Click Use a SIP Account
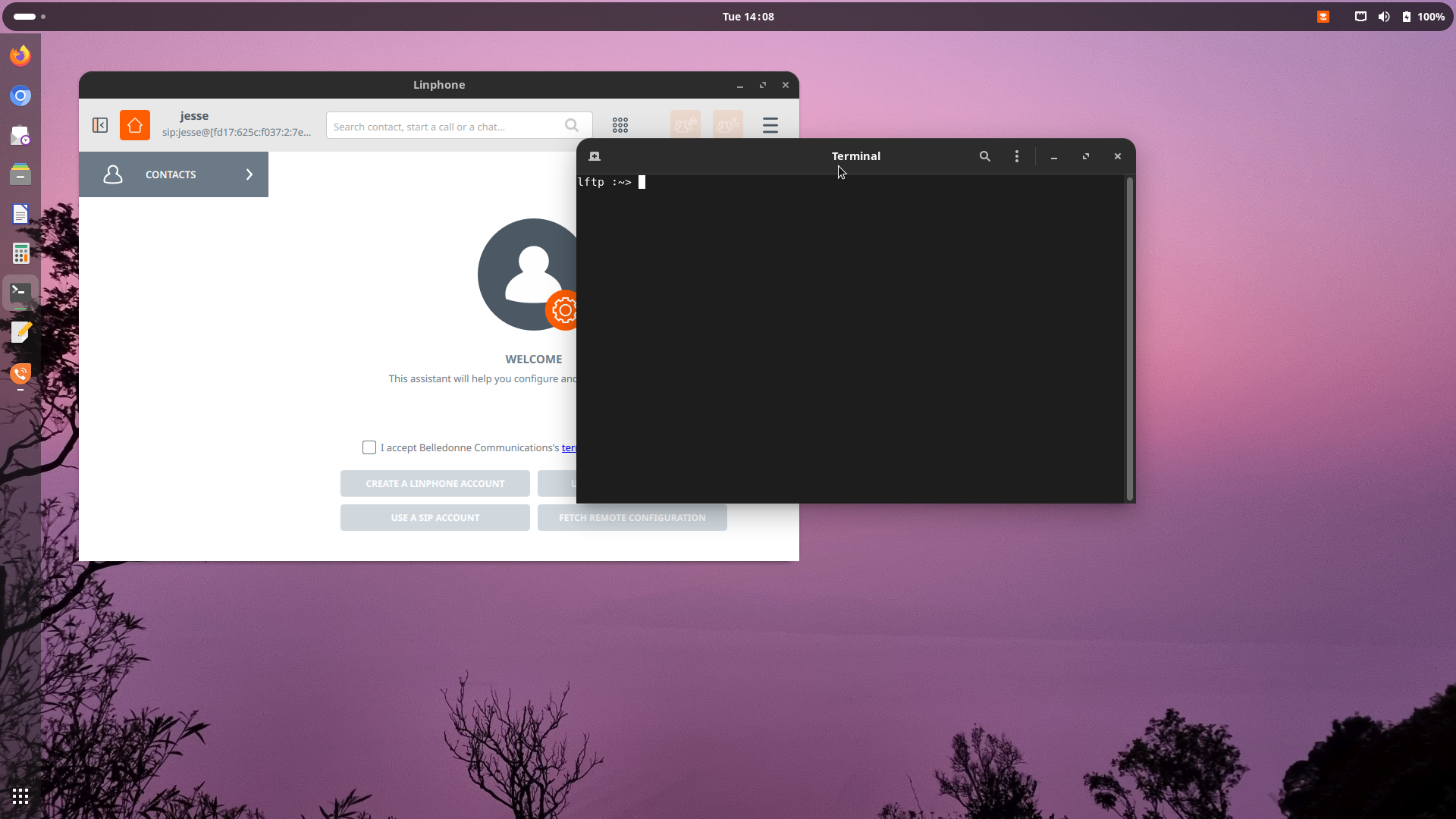Screen dimensions: 1456x819 click(435, 517)
